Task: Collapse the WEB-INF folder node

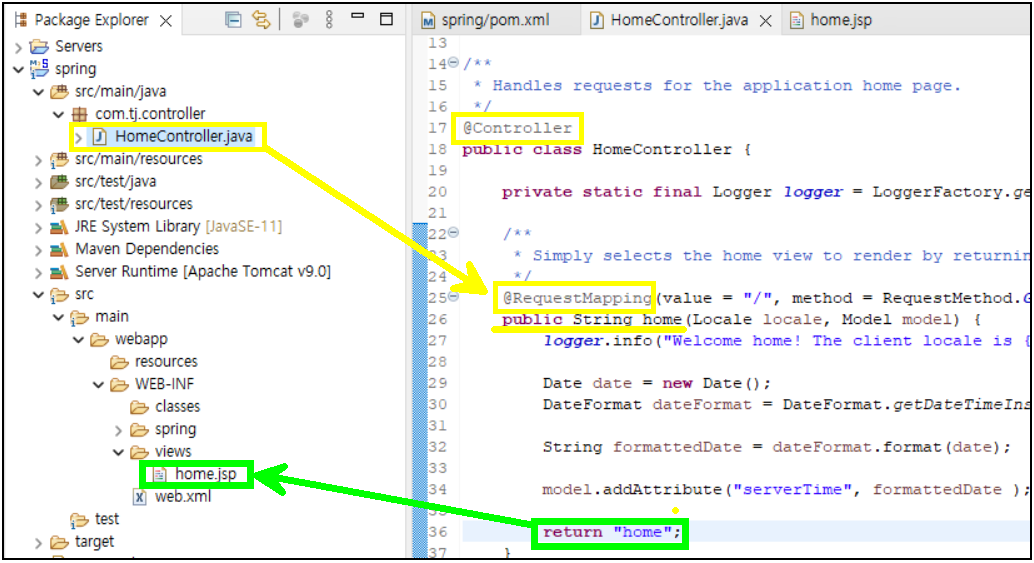Action: click(98, 384)
